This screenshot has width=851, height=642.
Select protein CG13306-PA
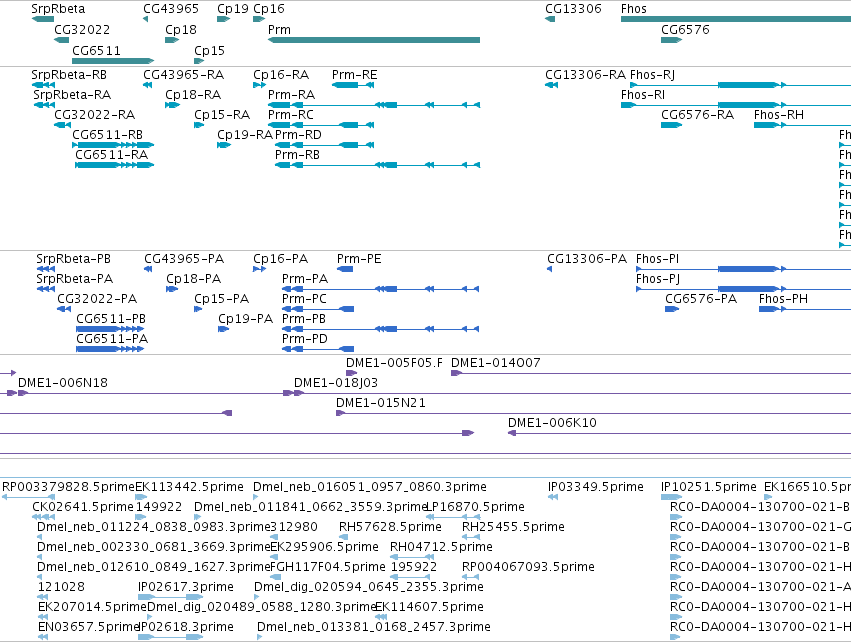coord(587,259)
